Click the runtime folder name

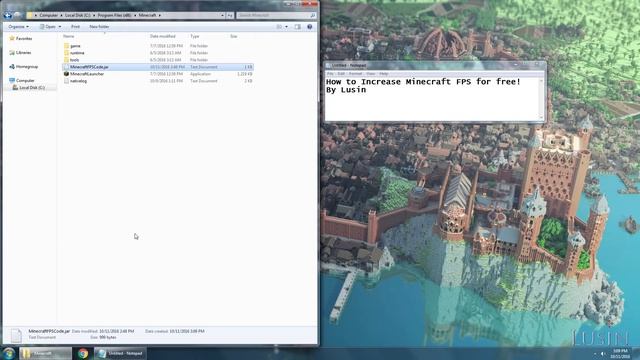(x=77, y=53)
